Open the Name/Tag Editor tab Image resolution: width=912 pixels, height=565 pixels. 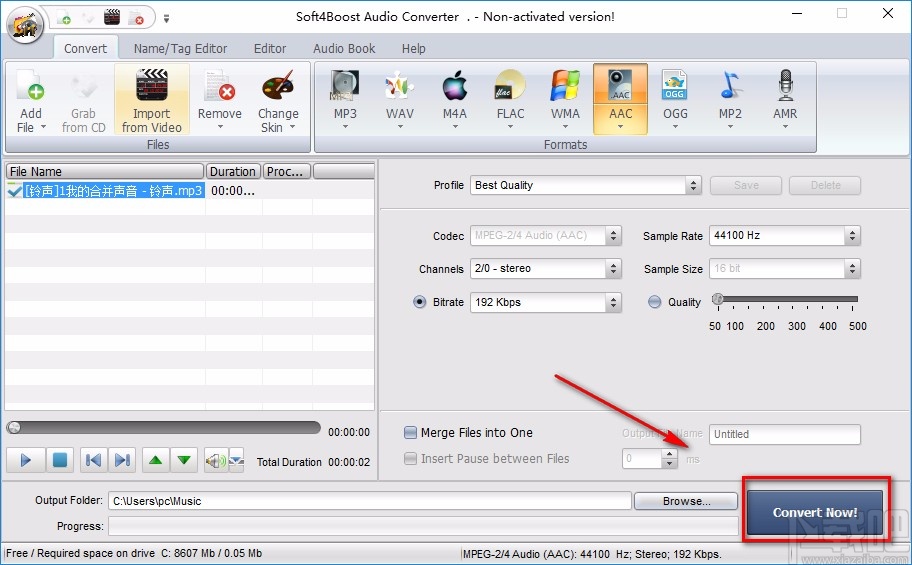(x=180, y=48)
